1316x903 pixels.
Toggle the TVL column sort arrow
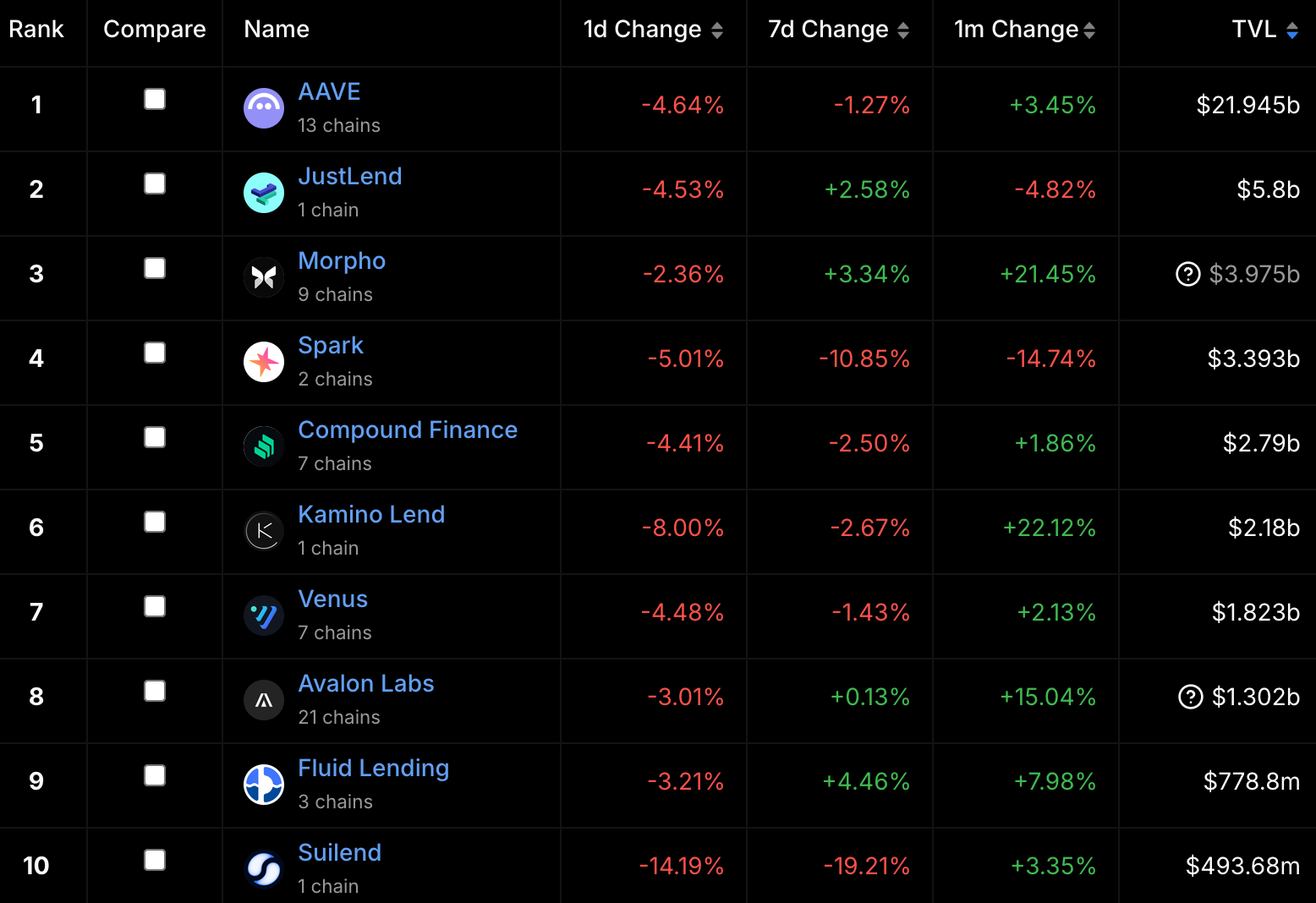(1292, 30)
